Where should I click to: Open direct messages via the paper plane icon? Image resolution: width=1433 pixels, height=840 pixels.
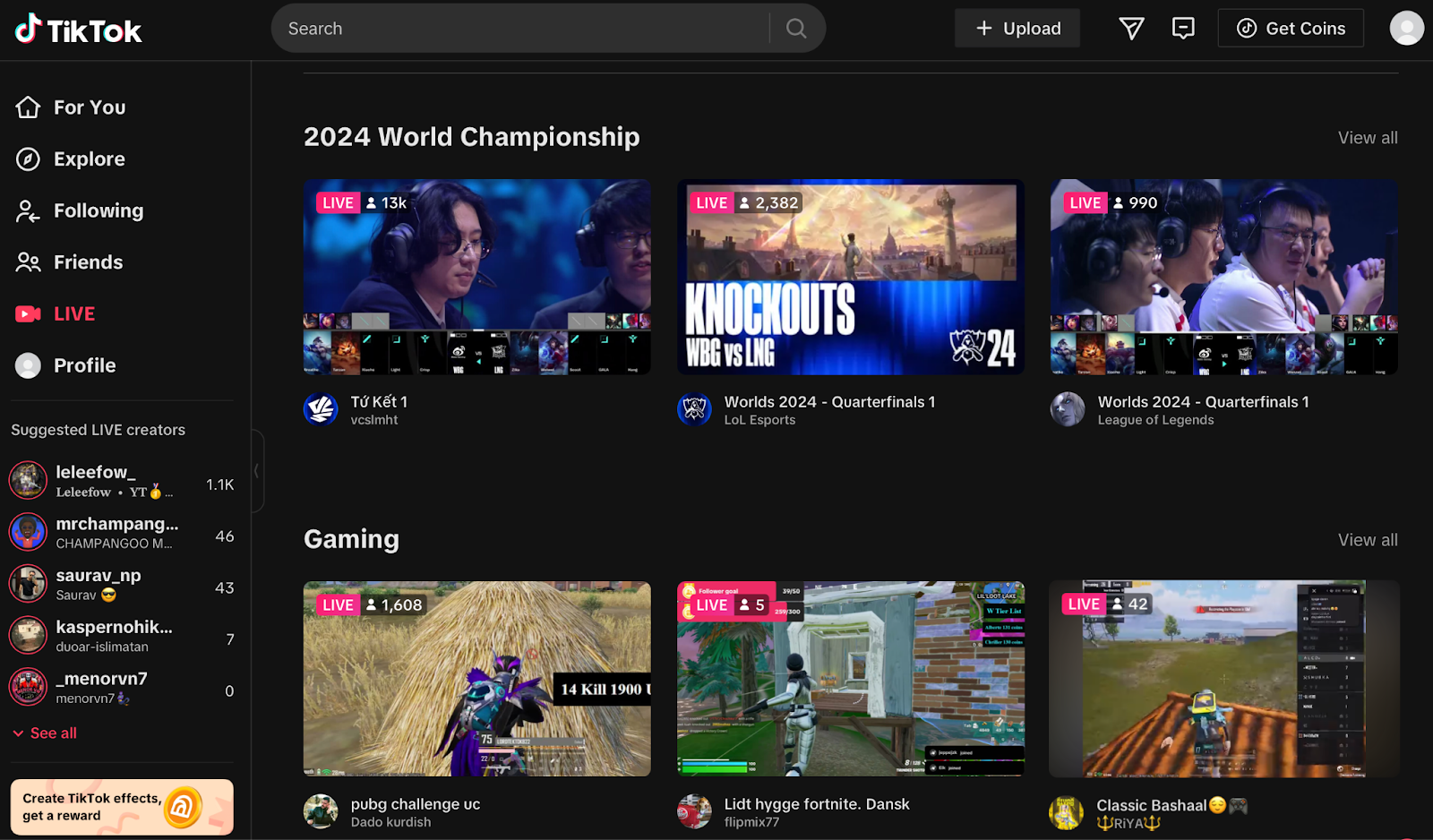1130,28
